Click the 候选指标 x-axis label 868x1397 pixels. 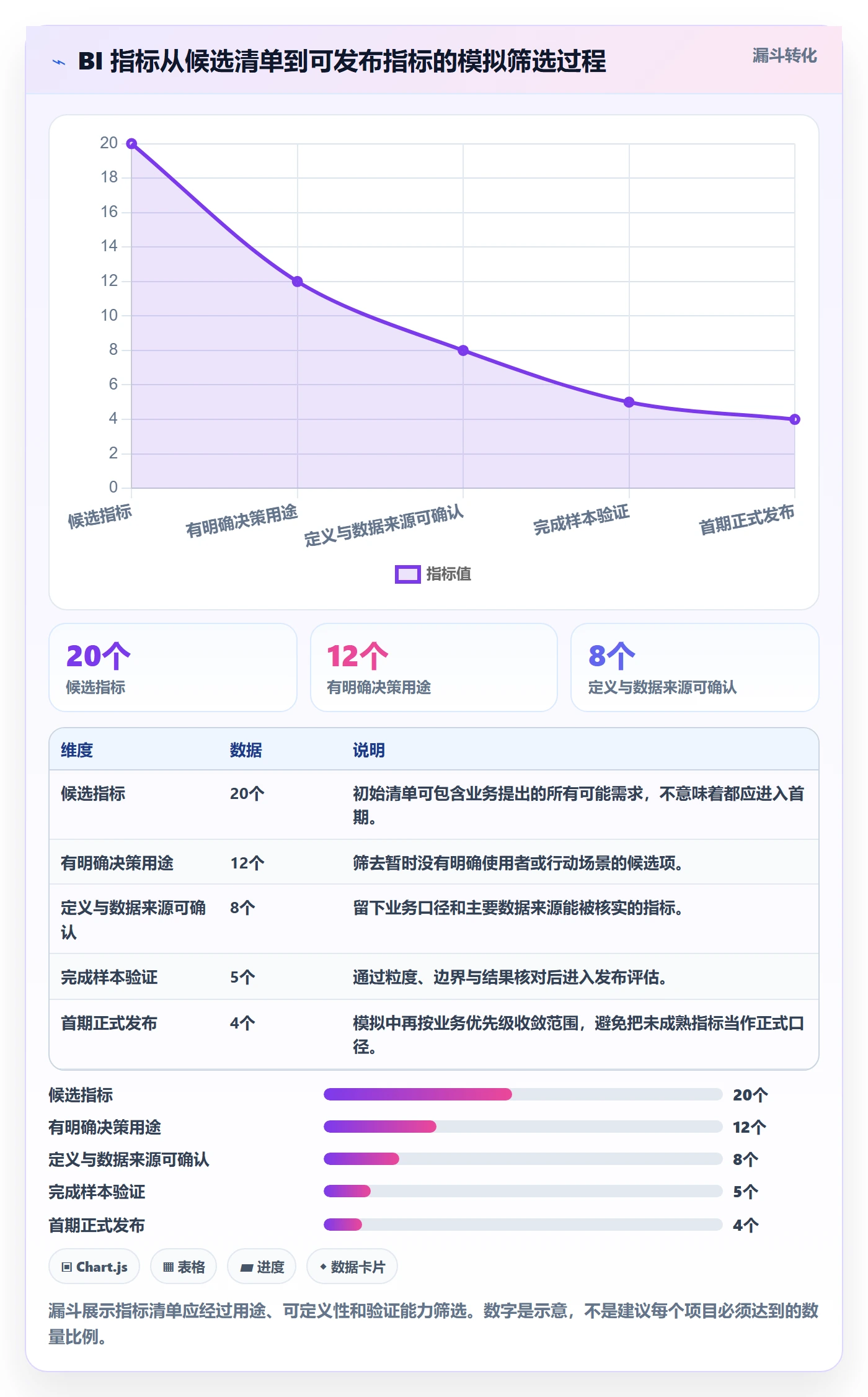pyautogui.click(x=100, y=516)
